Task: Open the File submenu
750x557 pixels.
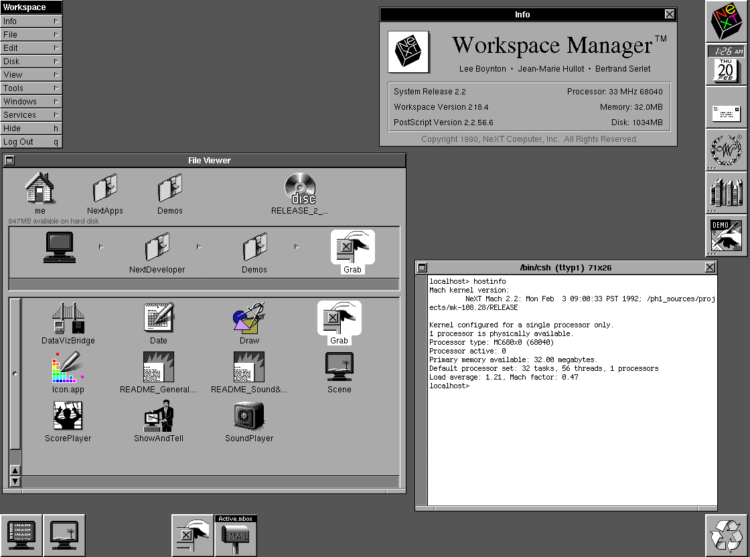Action: [31, 34]
